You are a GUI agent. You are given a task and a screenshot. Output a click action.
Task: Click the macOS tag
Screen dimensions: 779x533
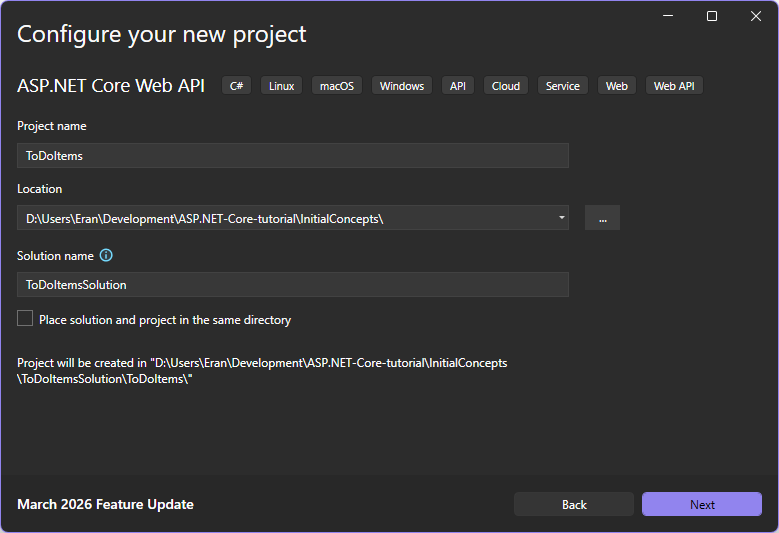pyautogui.click(x=337, y=85)
